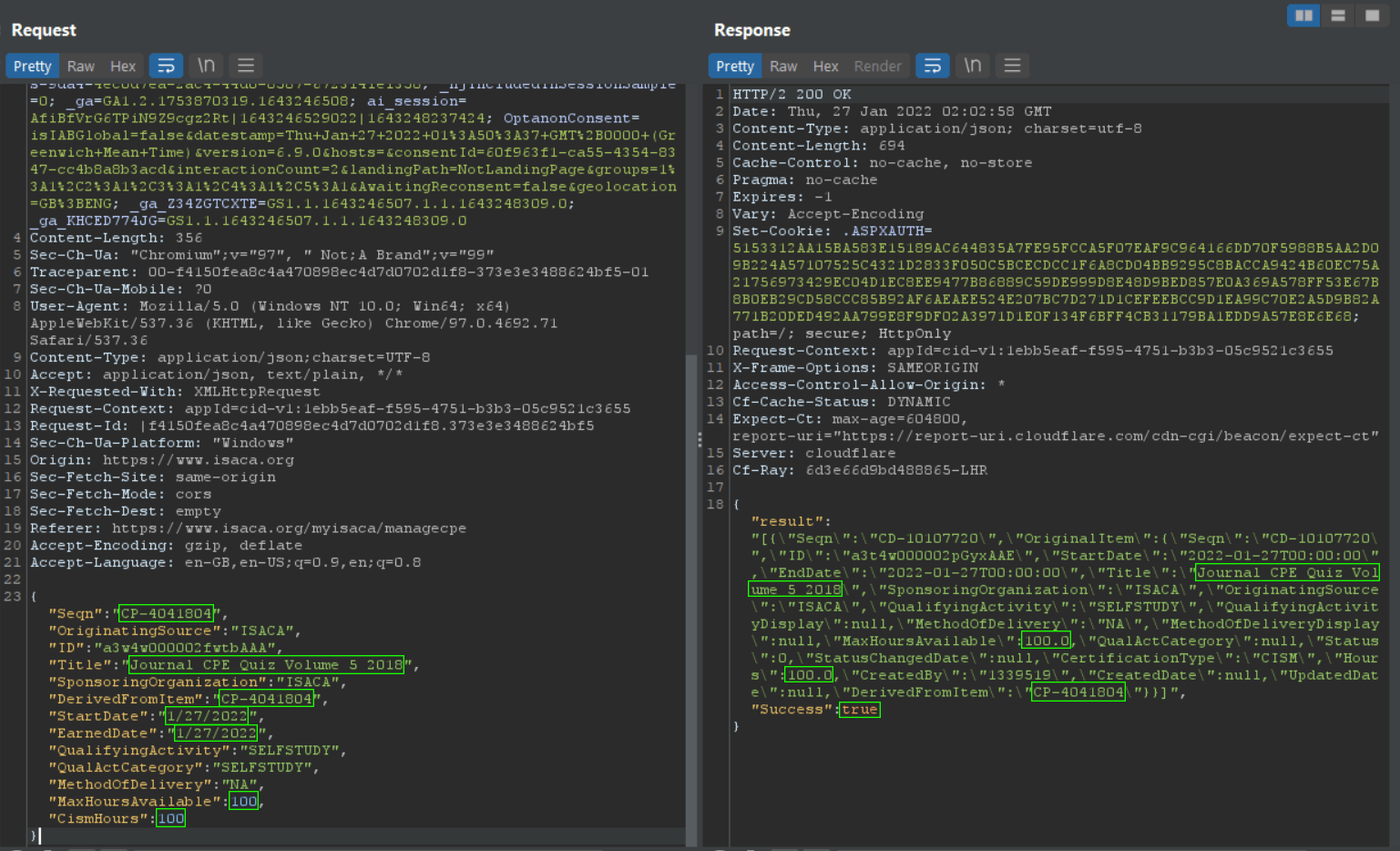Click the "result": key in response body

coord(792,521)
